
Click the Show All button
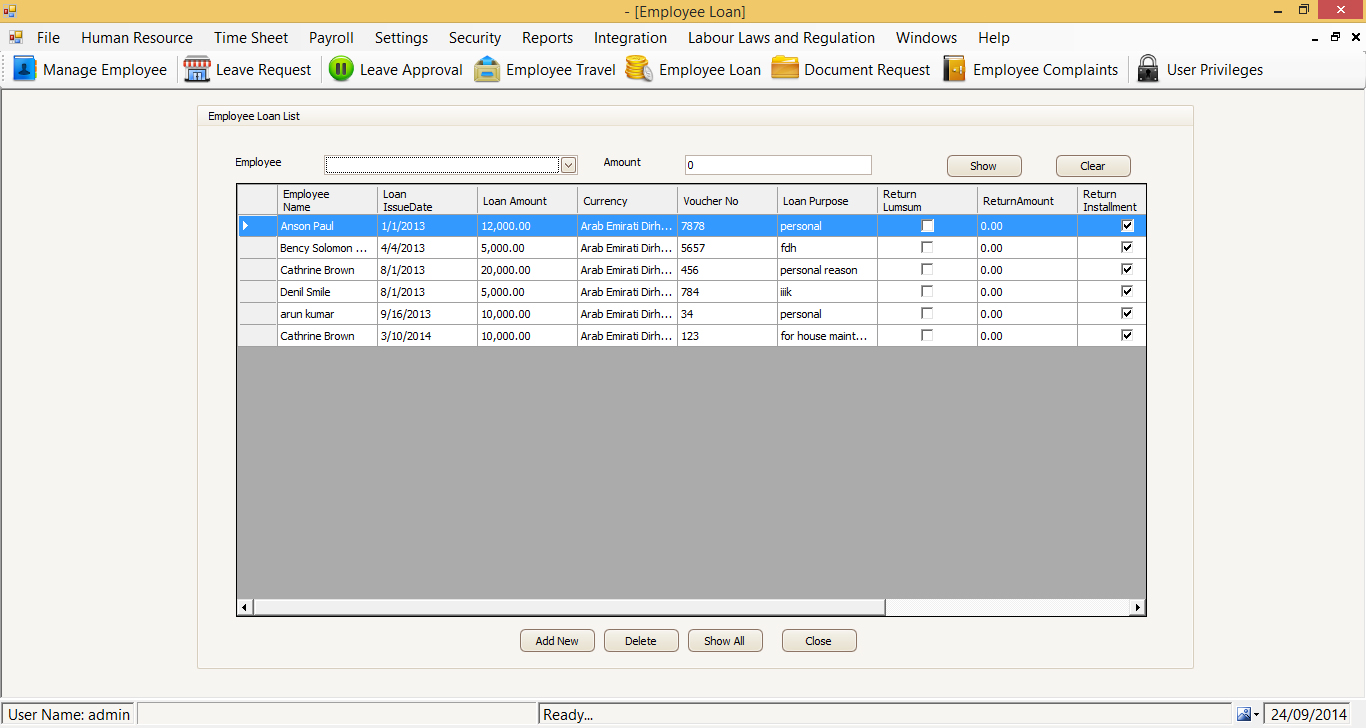tap(725, 641)
